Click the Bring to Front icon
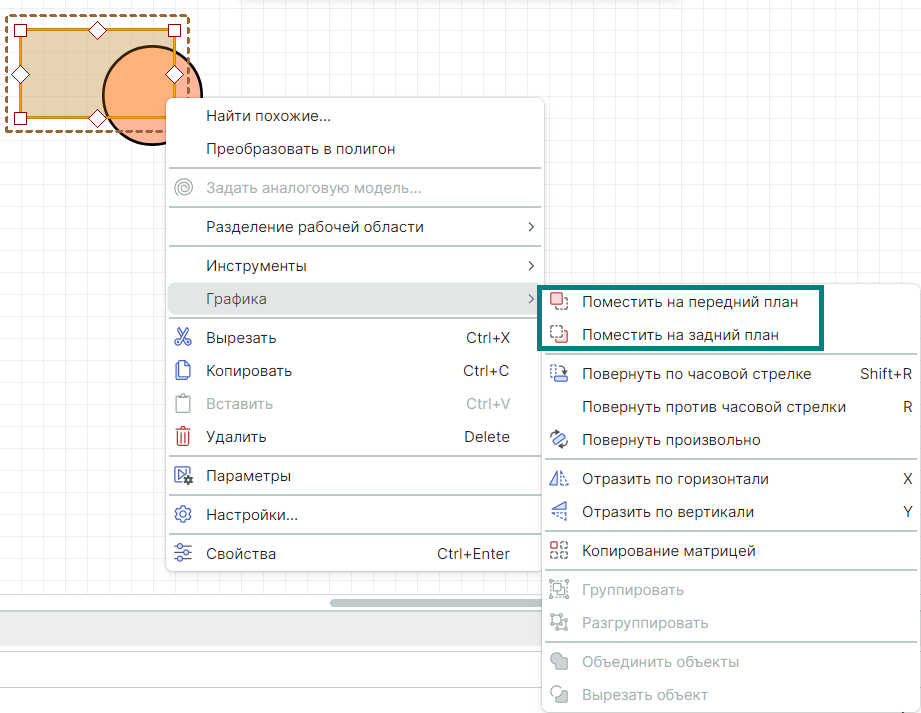 coord(559,302)
